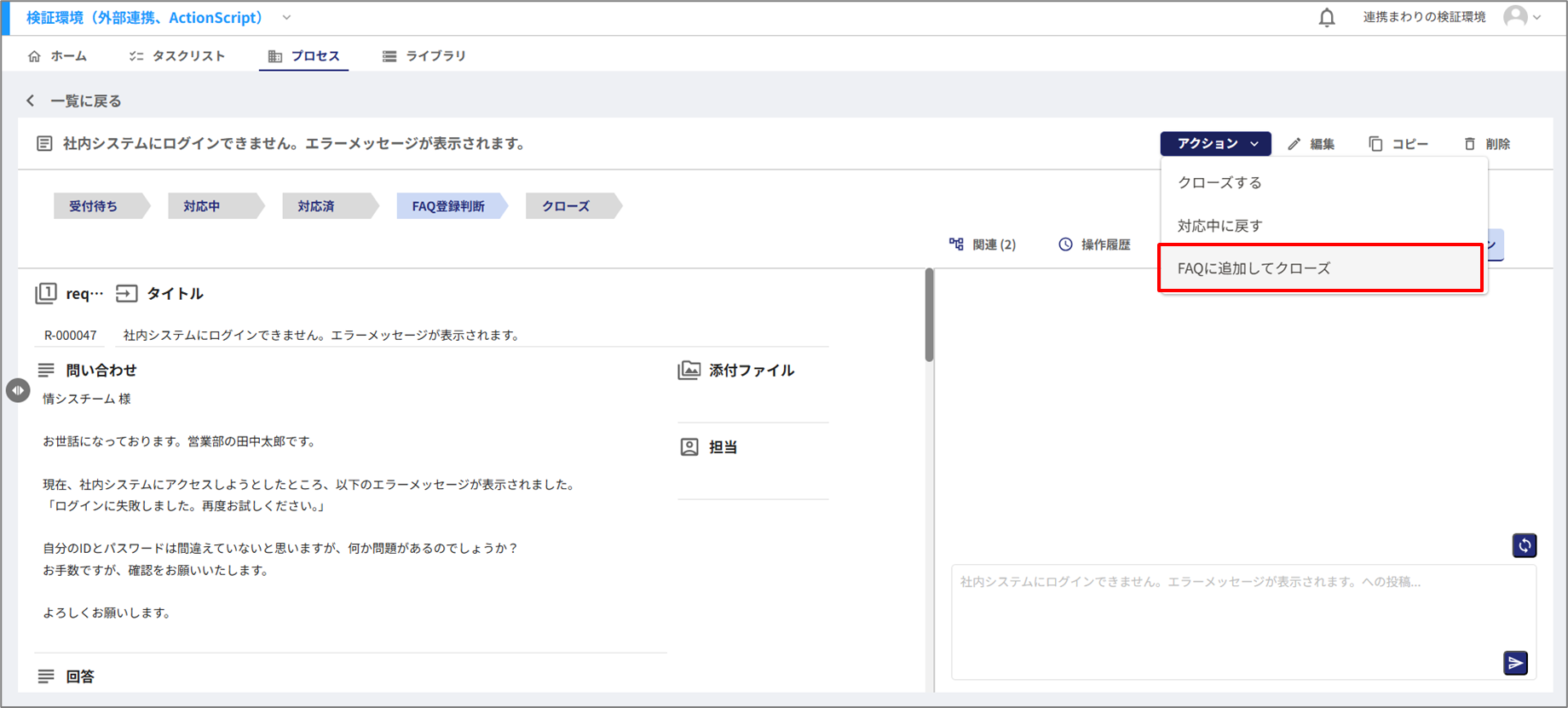Image resolution: width=1568 pixels, height=708 pixels.
Task: Click the send message arrow icon
Action: coord(1515,663)
